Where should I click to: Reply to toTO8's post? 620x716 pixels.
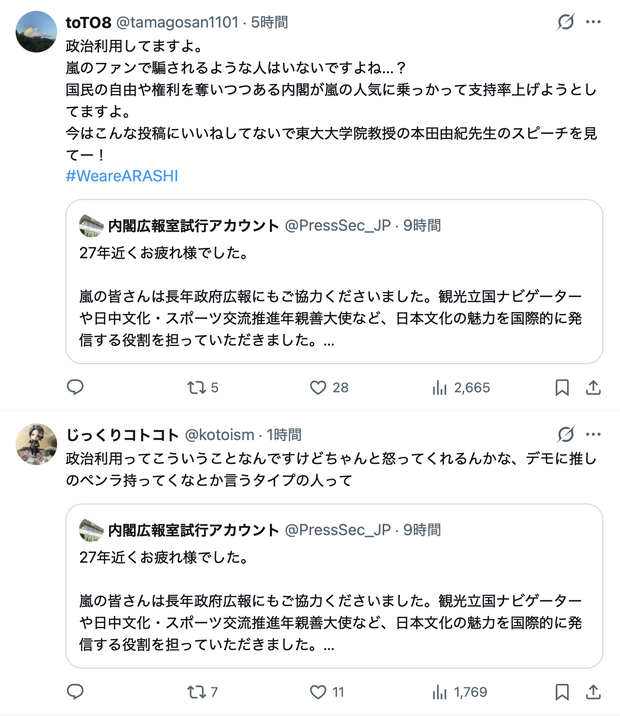pyautogui.click(x=75, y=387)
